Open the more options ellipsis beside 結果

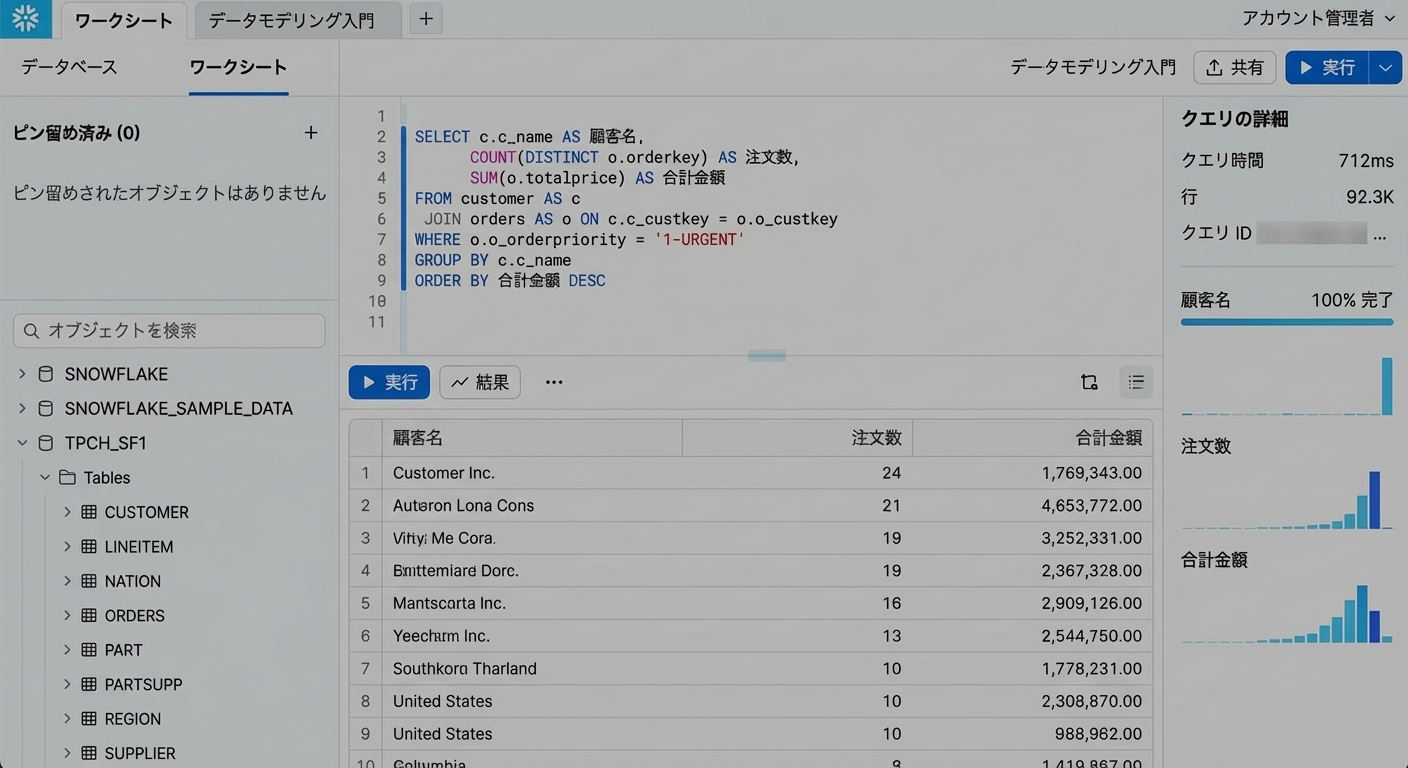click(554, 382)
